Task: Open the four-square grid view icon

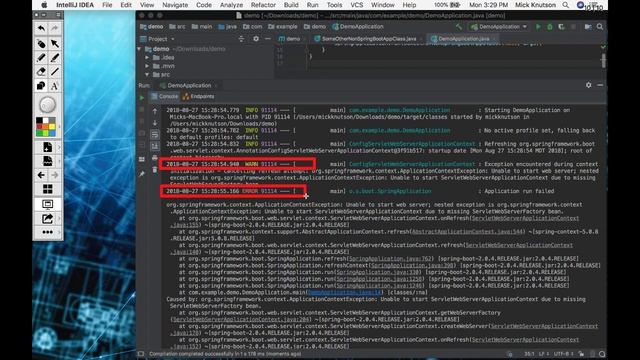Action: (x=47, y=189)
